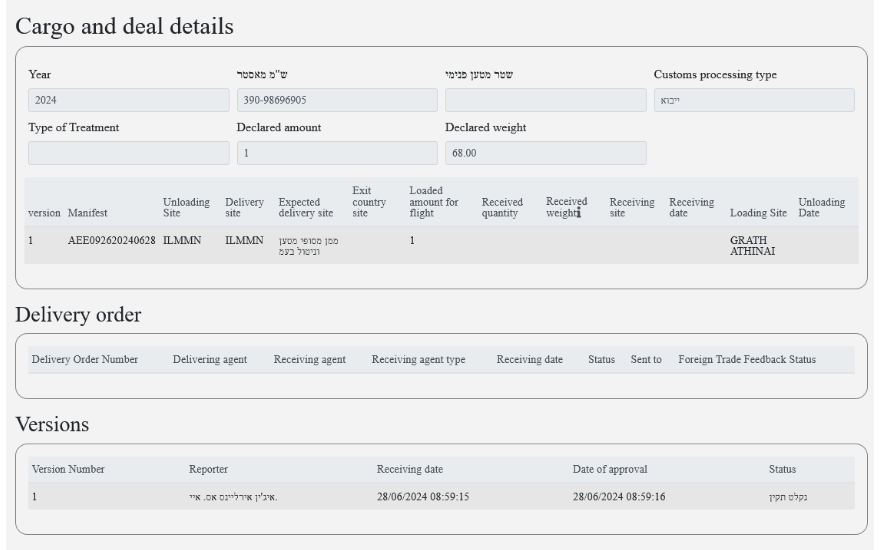Viewport: 887px width, 550px height.
Task: Select the Declared amount input field
Action: click(x=337, y=153)
